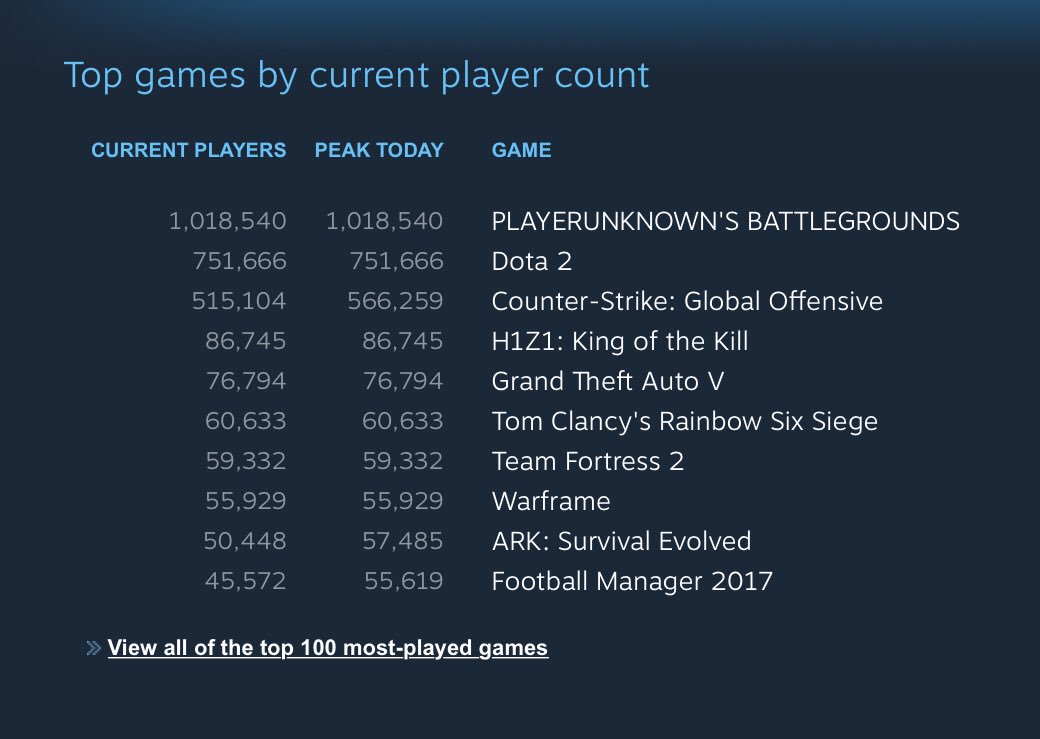Screen dimensions: 1040x739
Task: Open Football Manager 2017 entry
Action: pos(632,581)
